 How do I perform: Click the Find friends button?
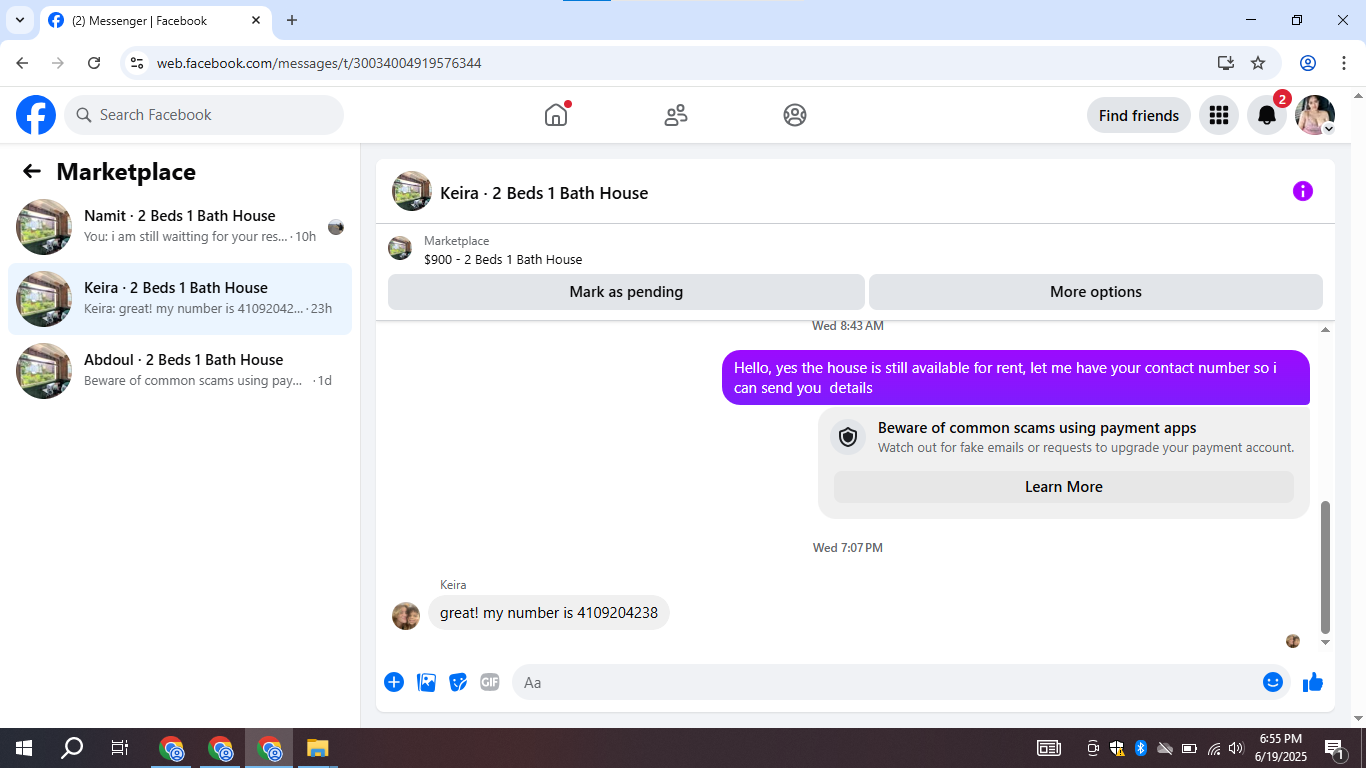point(1139,115)
